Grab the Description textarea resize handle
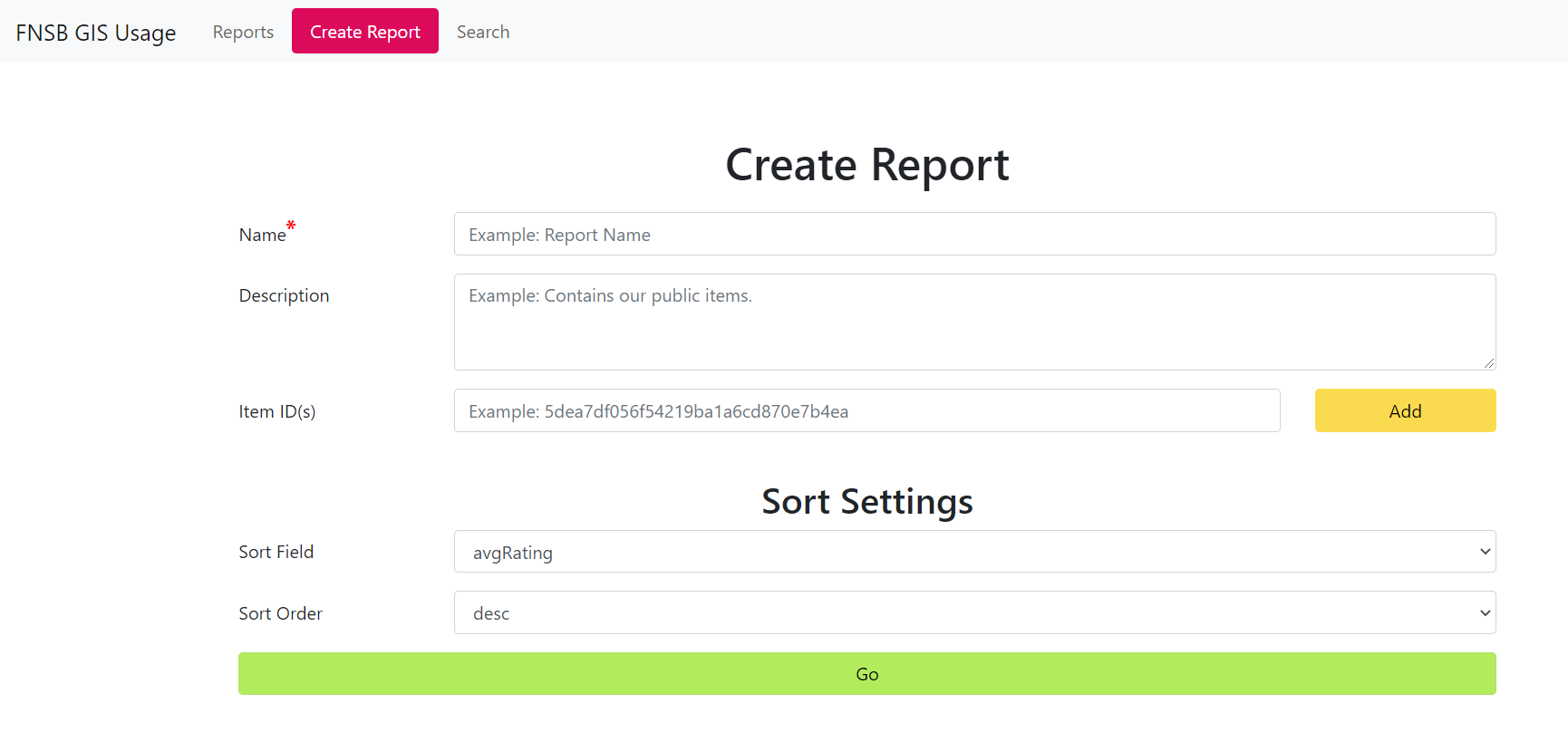 [1488, 362]
